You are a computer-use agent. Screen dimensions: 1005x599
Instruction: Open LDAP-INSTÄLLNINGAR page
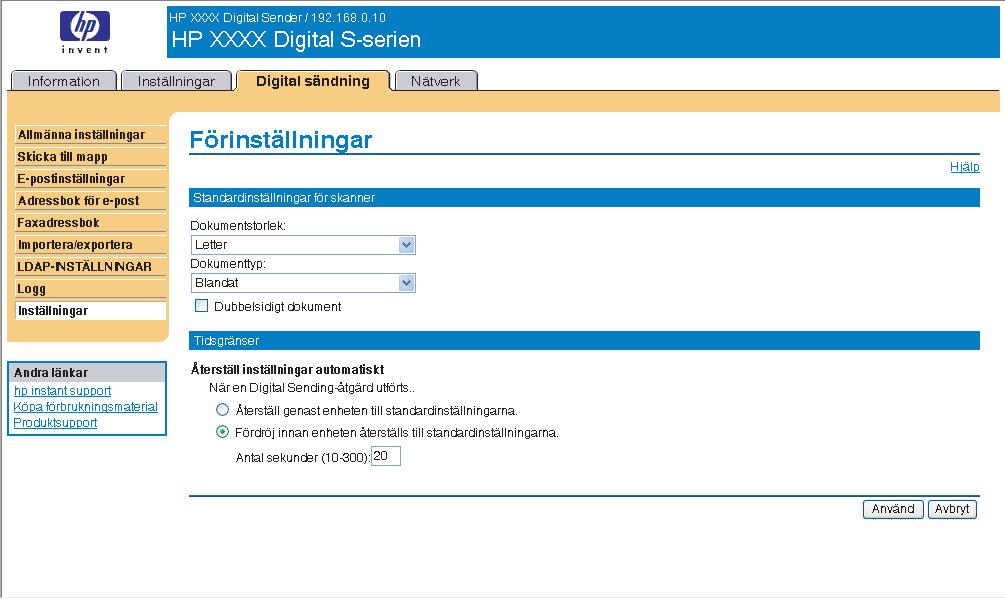pyautogui.click(x=90, y=267)
